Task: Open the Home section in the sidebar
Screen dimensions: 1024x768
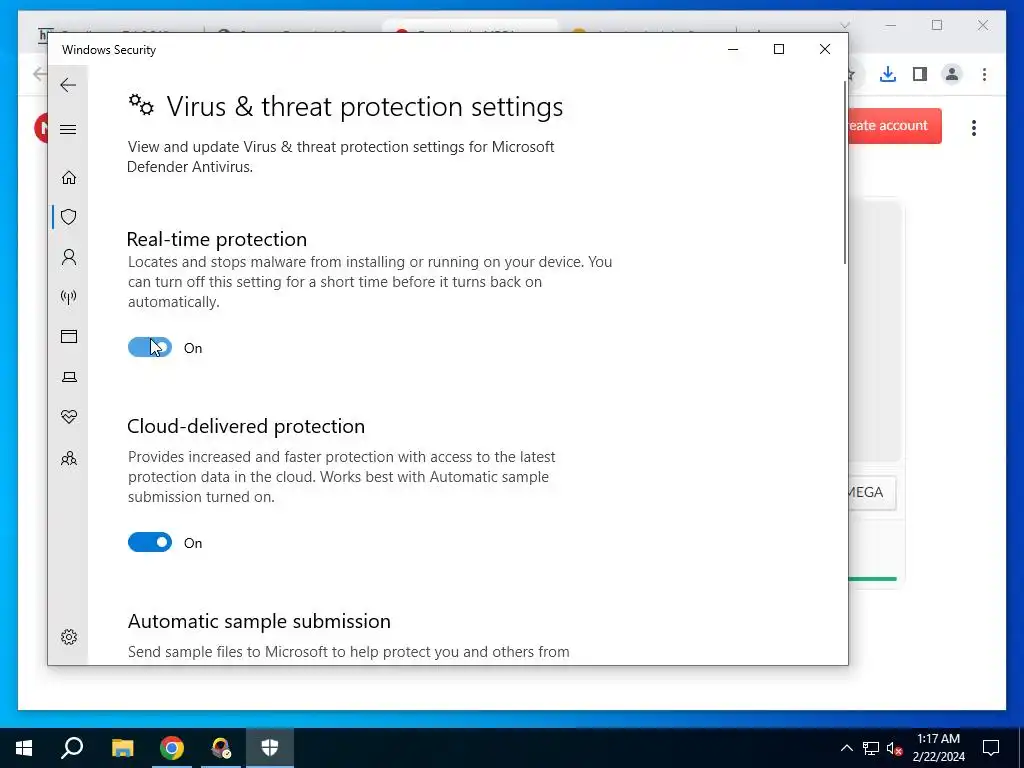Action: (x=69, y=178)
